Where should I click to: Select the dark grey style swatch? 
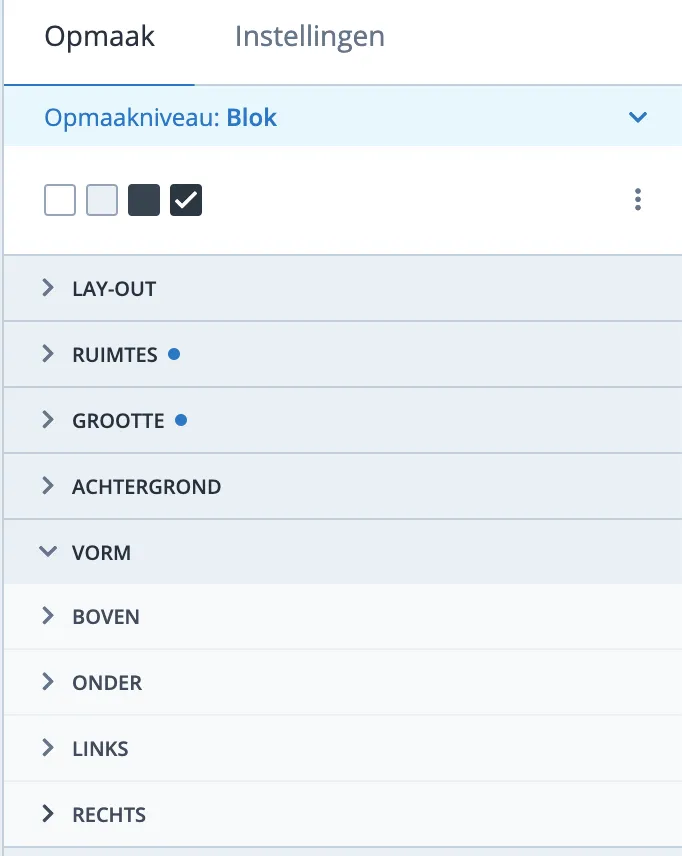click(x=143, y=199)
